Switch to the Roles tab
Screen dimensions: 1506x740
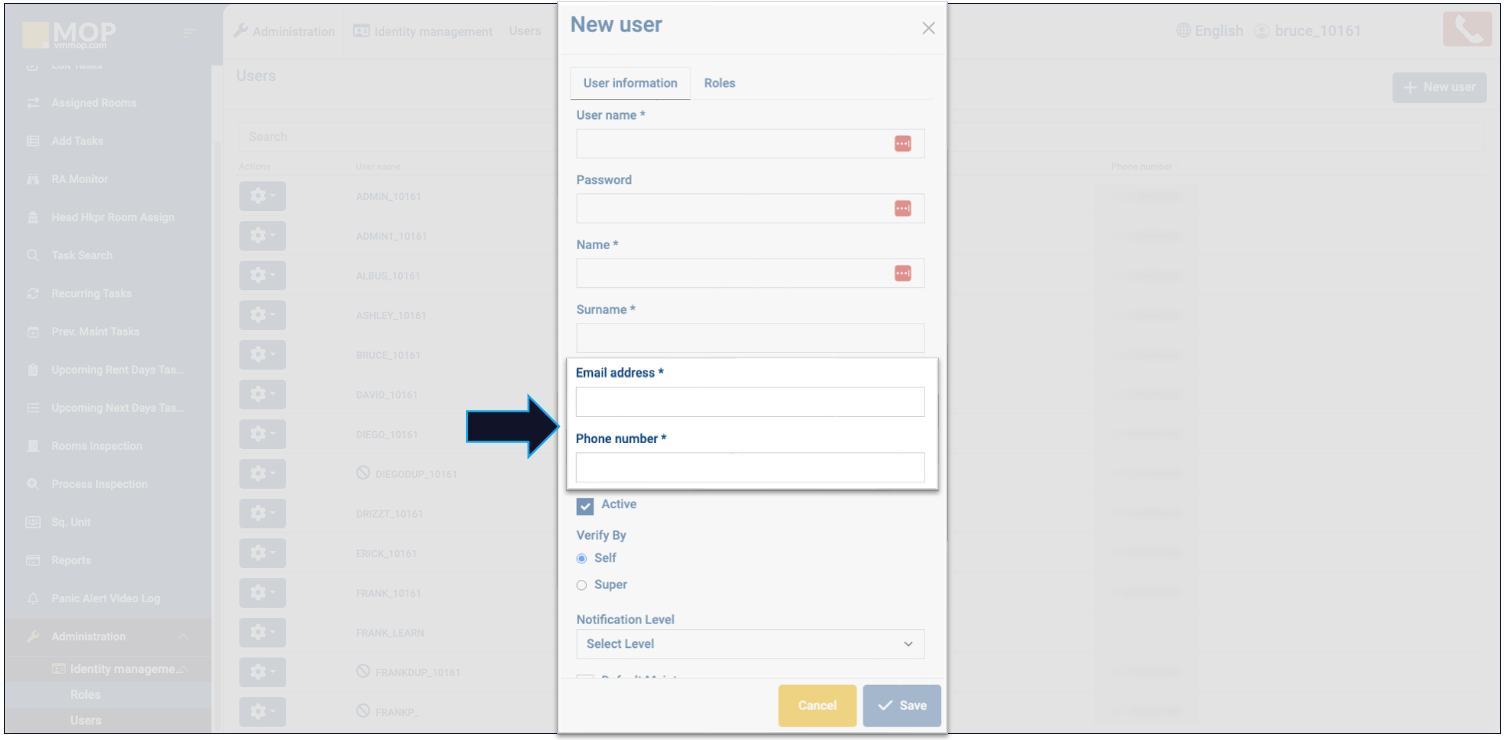point(719,83)
